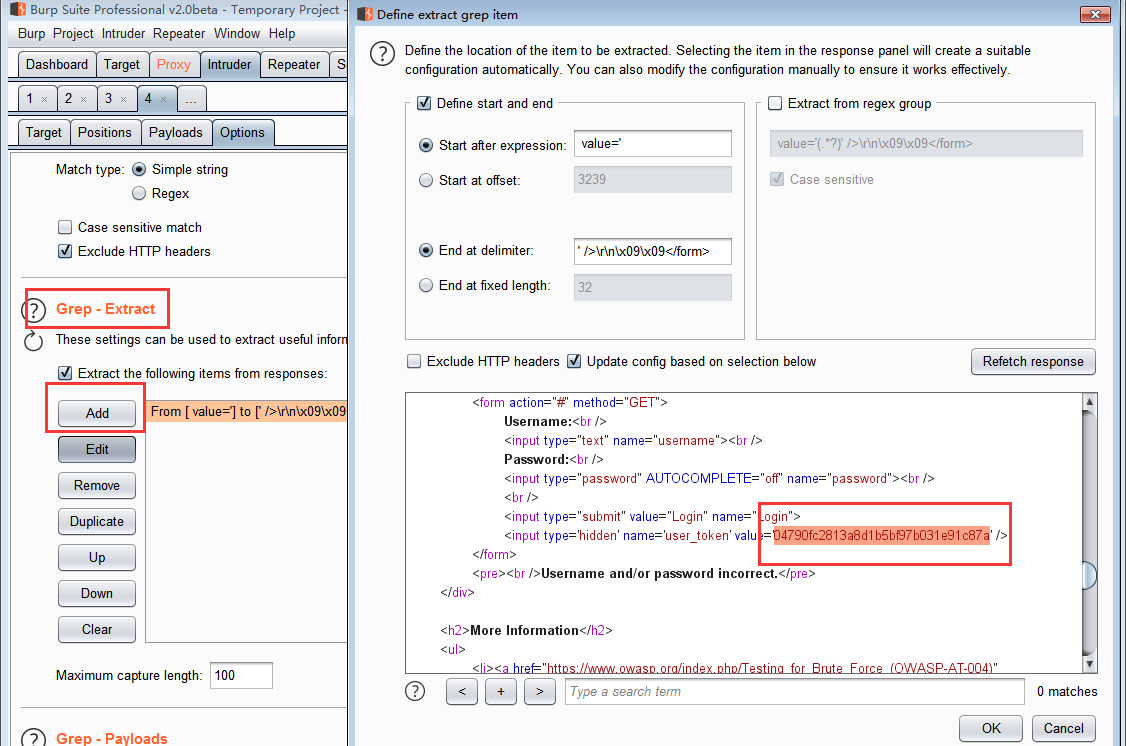
Task: Click help icon in Define extract grep dialog
Action: 382,53
